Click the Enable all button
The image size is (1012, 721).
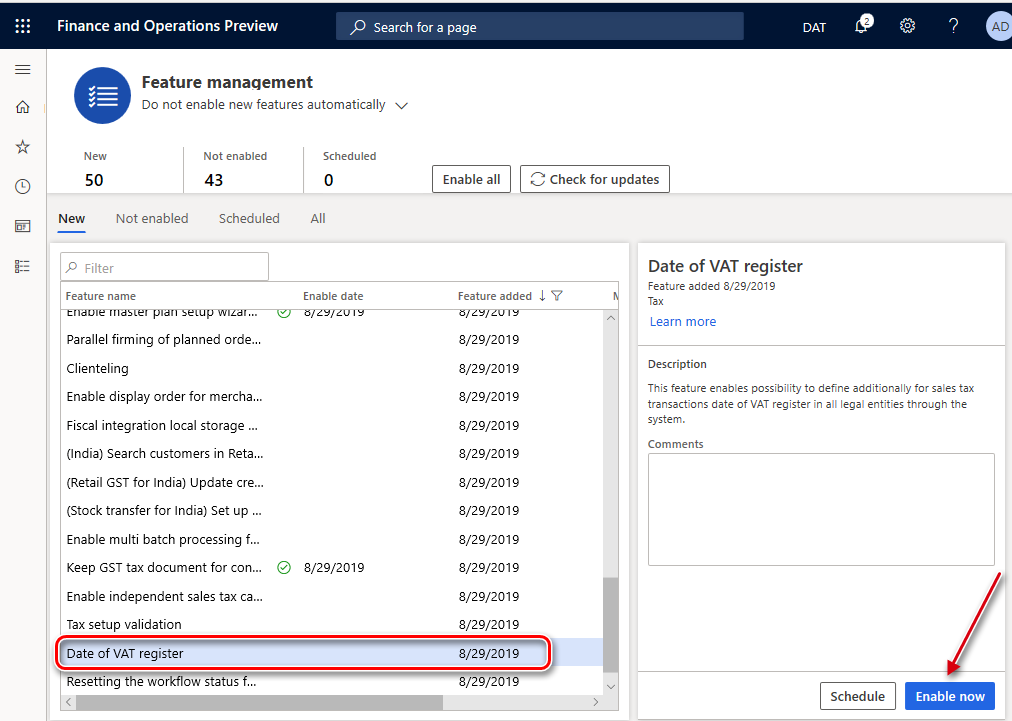click(x=471, y=179)
